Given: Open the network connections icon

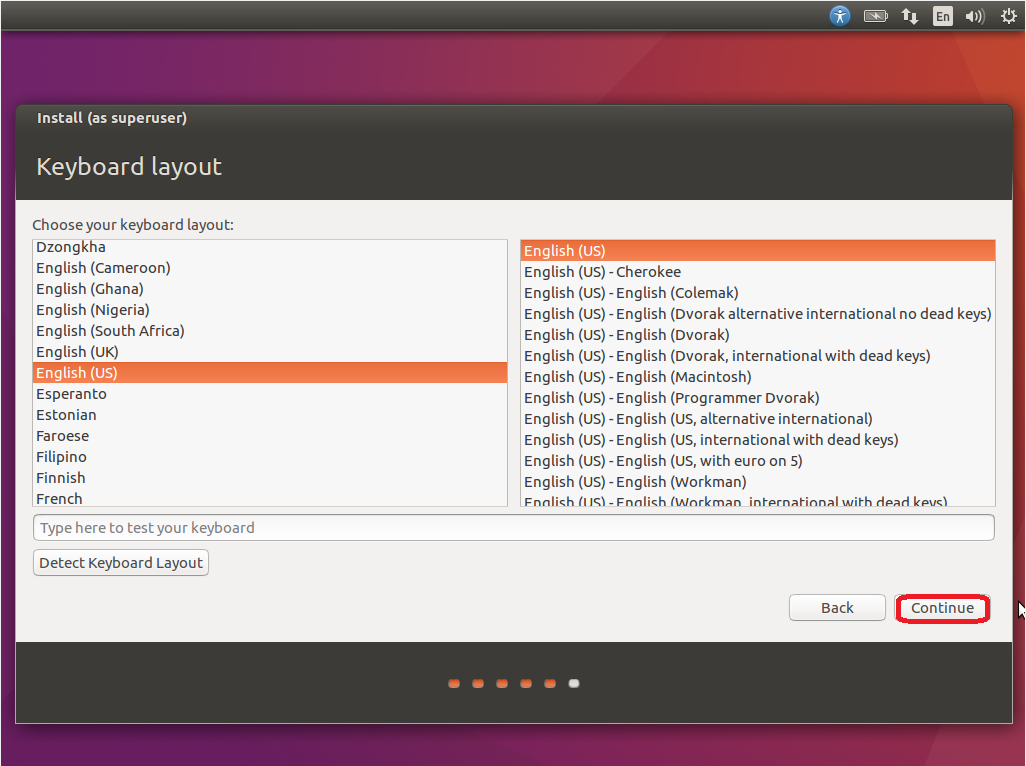Looking at the screenshot, I should pyautogui.click(x=910, y=16).
